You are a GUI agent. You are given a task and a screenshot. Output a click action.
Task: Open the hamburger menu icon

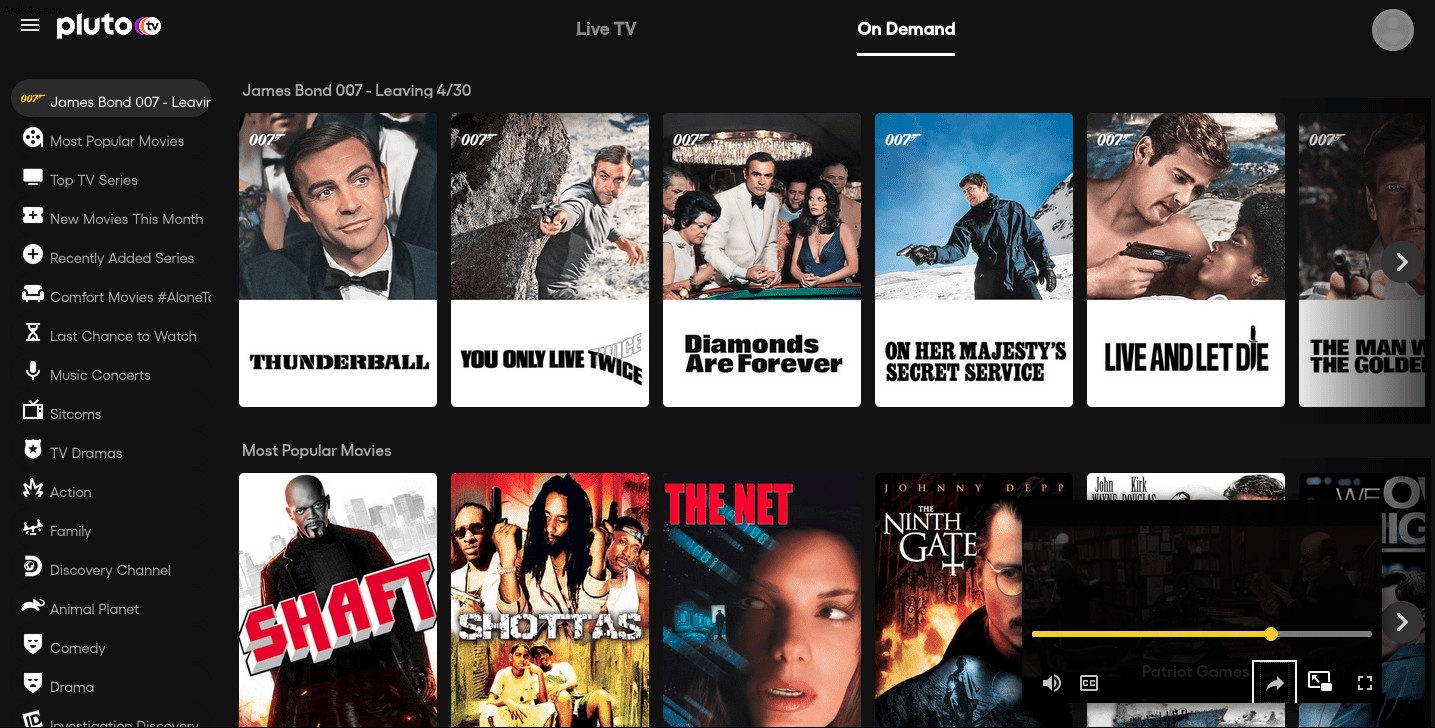[30, 25]
